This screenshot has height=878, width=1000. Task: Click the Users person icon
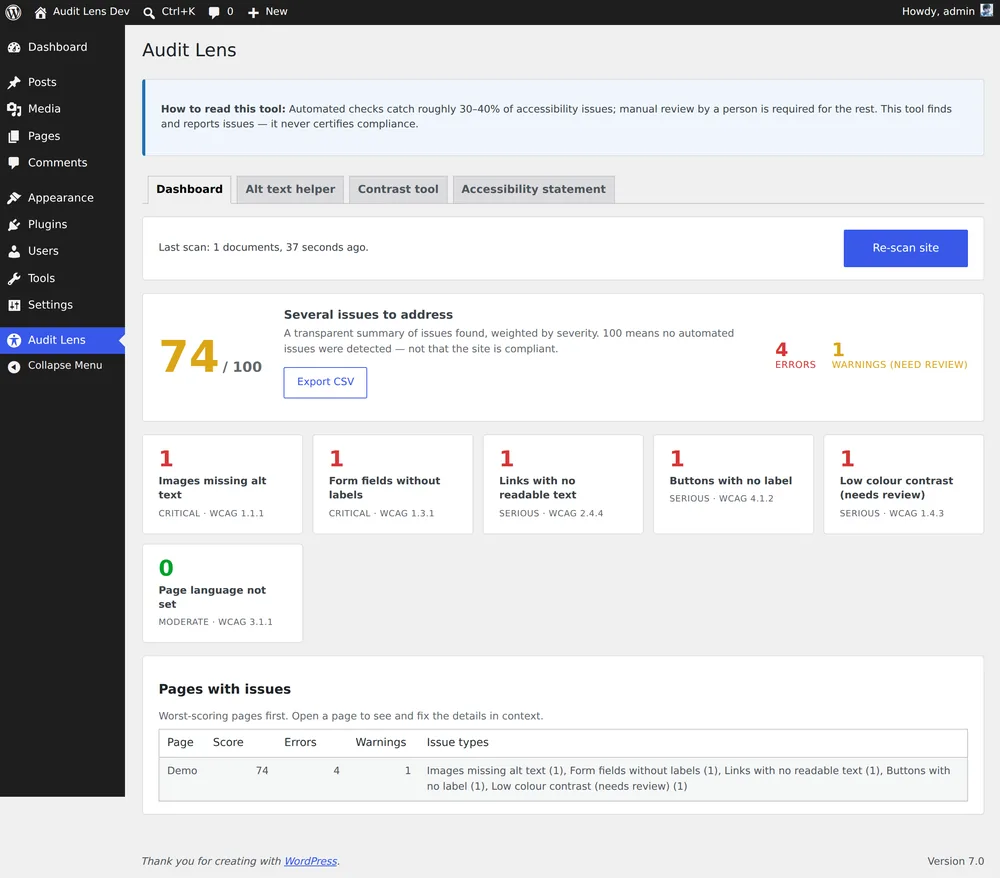click(x=14, y=251)
